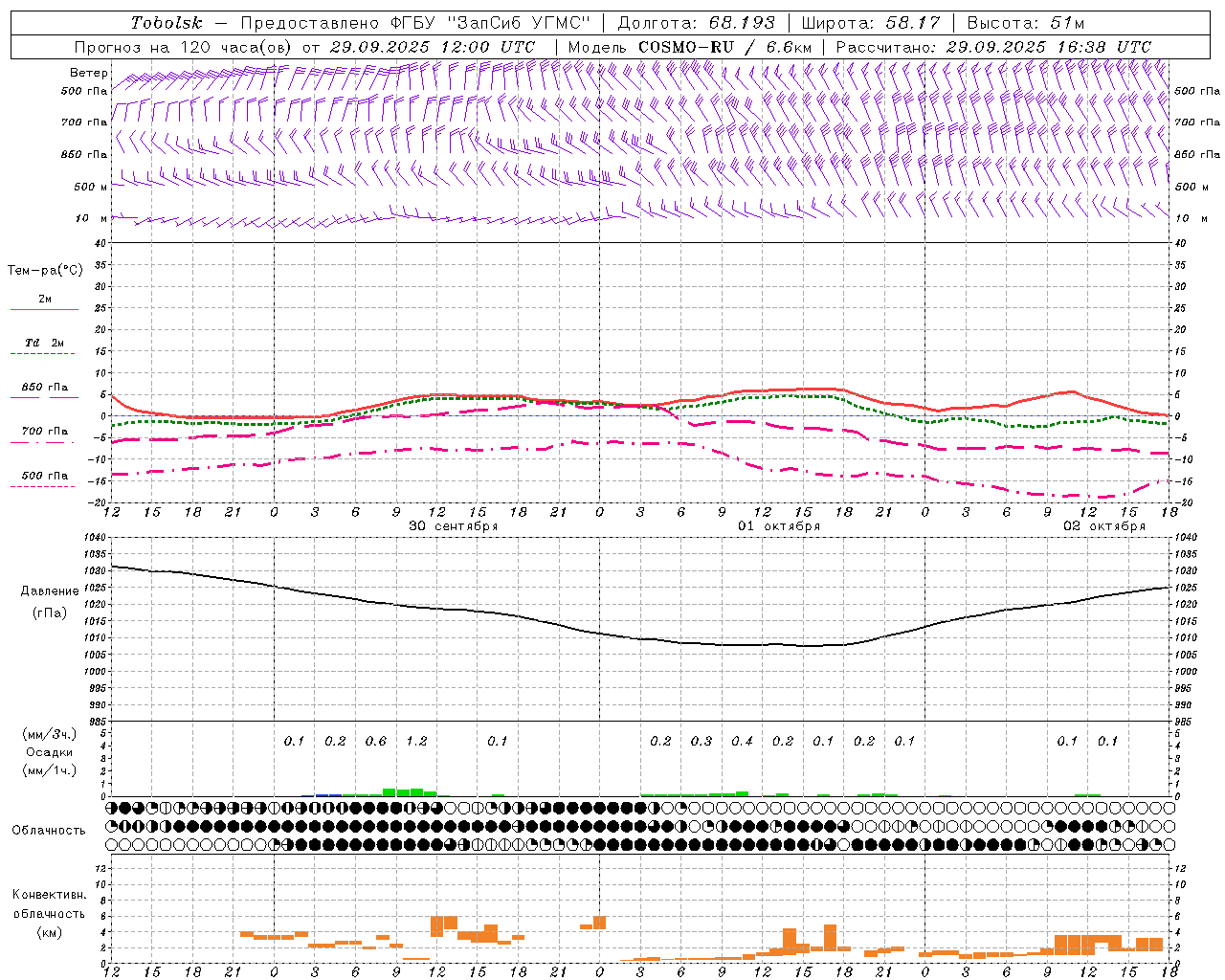
Task: Click the dash-dot line sample under temperature '500 гПа' legend
Action: pyautogui.click(x=42, y=486)
